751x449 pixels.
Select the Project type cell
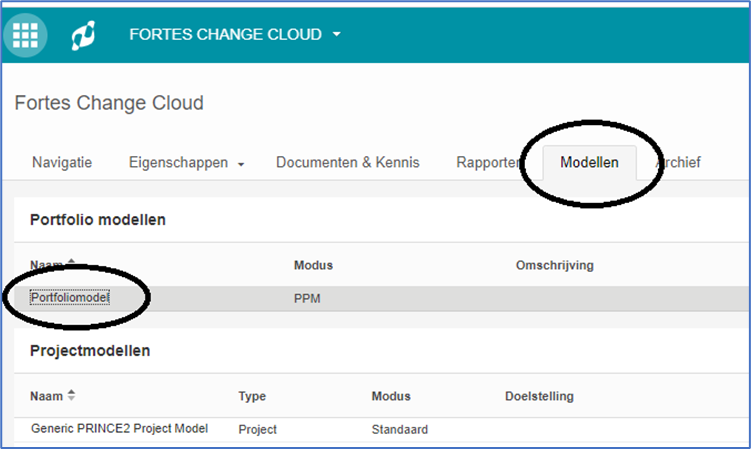[257, 429]
